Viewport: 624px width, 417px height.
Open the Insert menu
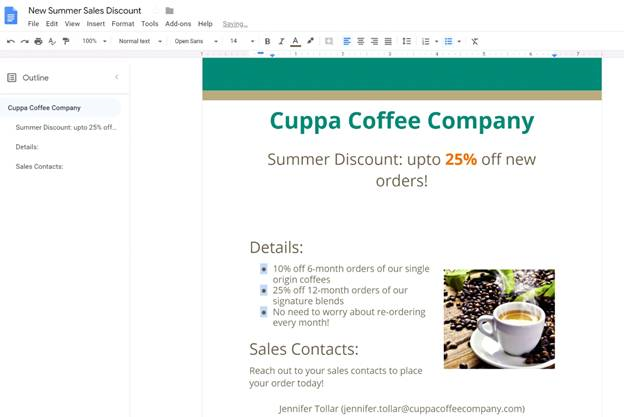click(95, 23)
